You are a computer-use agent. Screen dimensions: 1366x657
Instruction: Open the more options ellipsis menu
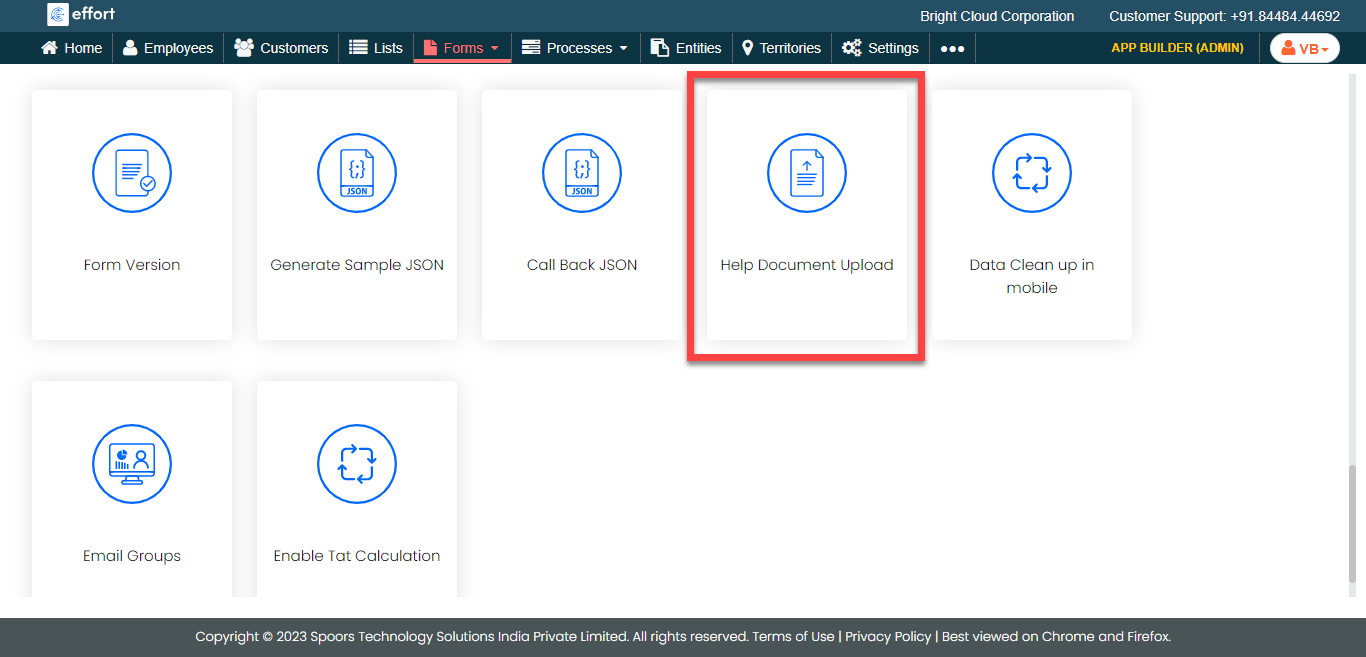[x=952, y=48]
